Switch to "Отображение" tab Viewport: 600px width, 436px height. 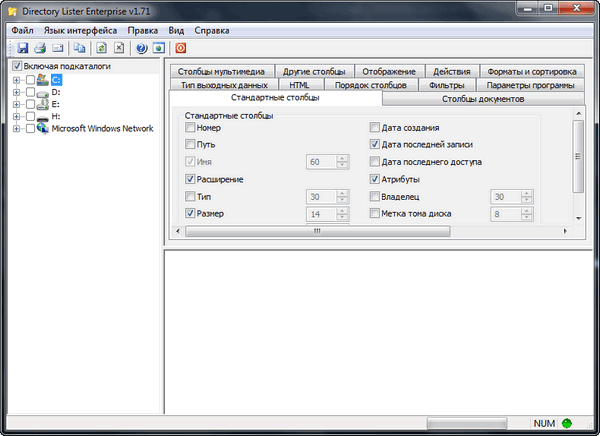[389, 72]
